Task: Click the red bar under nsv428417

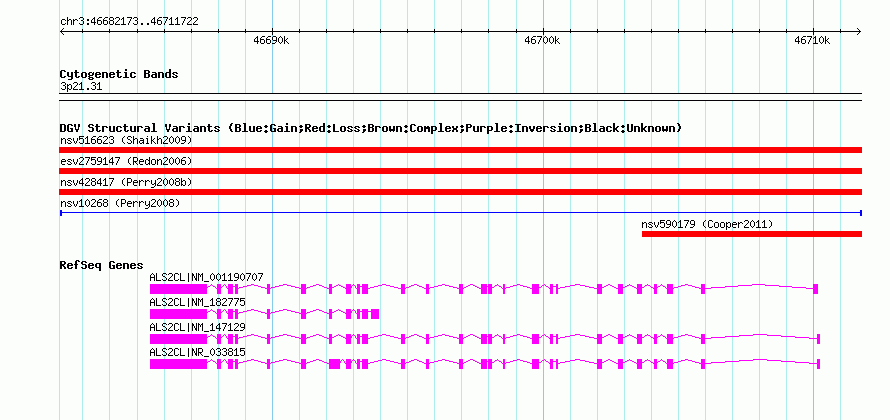Action: [461, 192]
